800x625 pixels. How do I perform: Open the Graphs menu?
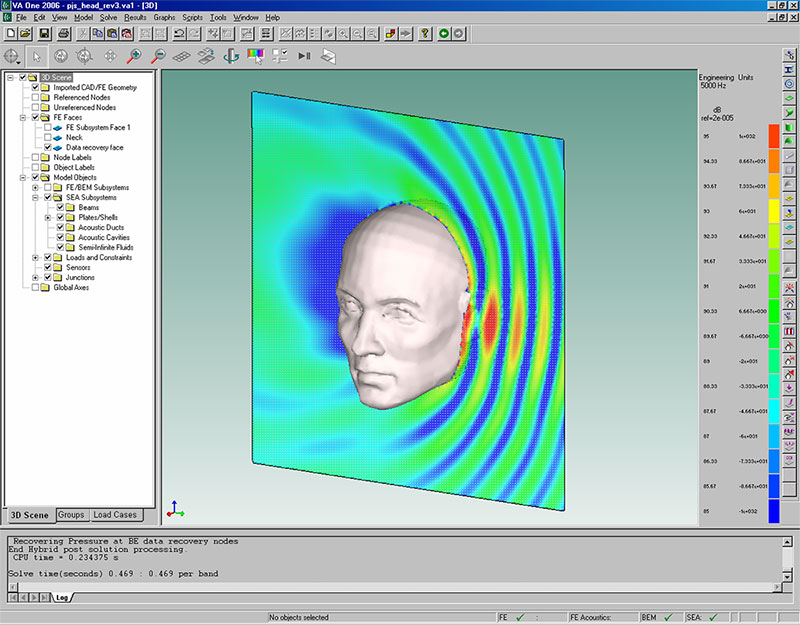(x=164, y=17)
